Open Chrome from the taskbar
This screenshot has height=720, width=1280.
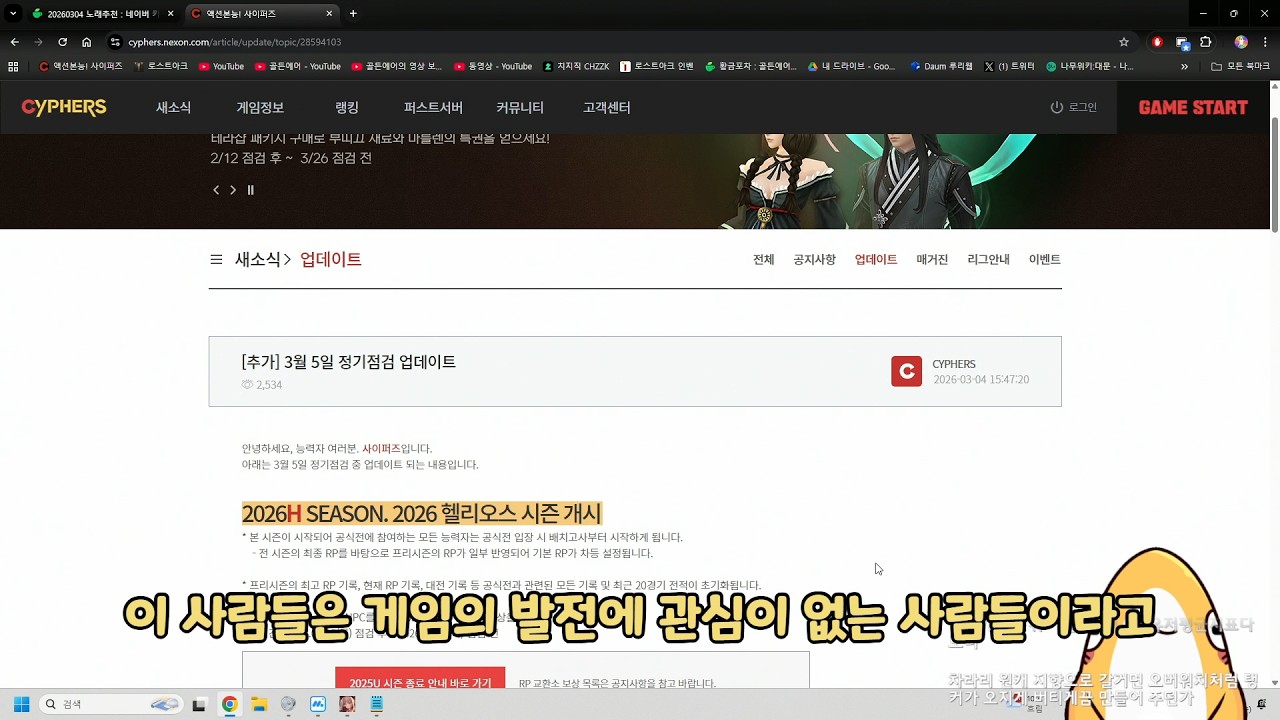[x=229, y=704]
